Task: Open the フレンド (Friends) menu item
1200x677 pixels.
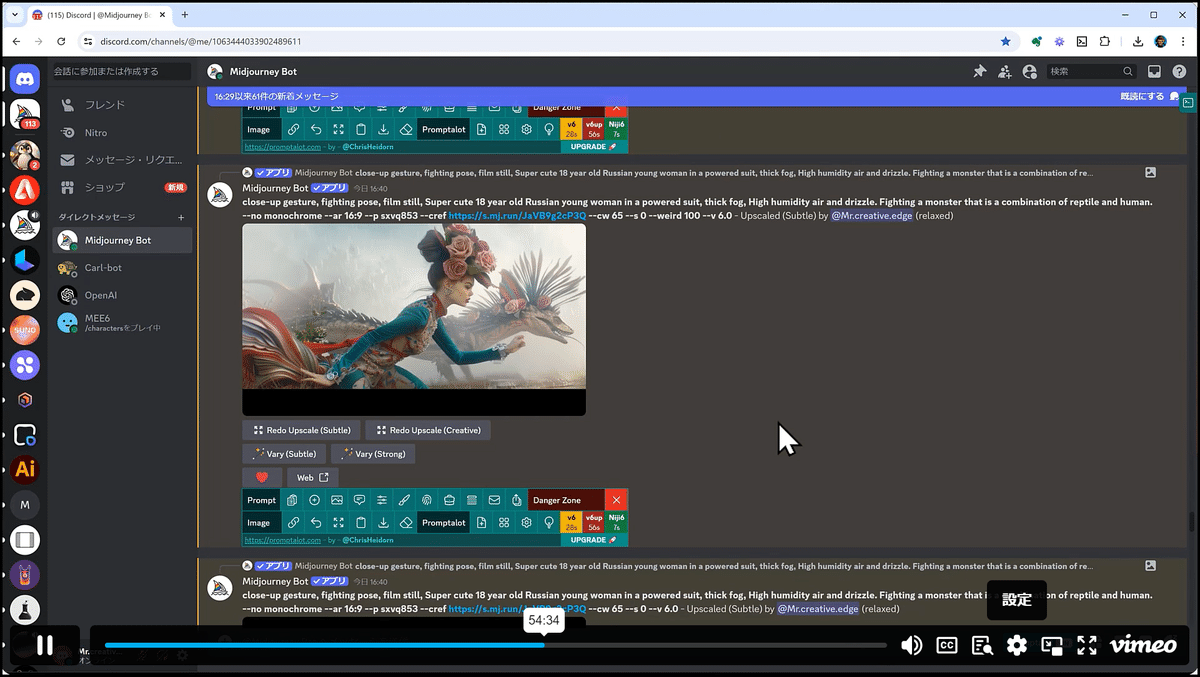Action: pyautogui.click(x=122, y=104)
